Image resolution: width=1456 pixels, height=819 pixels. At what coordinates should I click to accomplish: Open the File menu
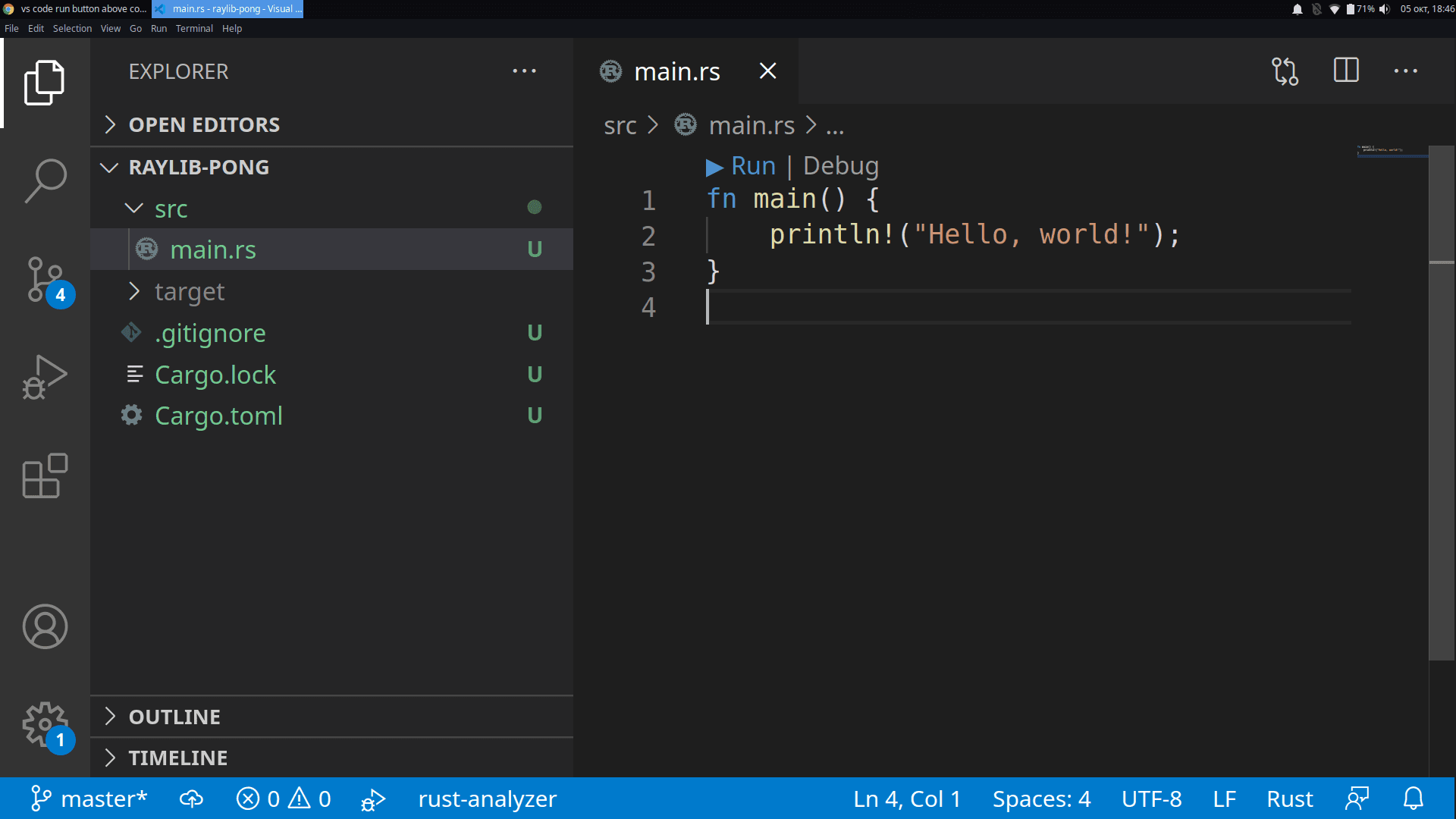click(x=11, y=28)
